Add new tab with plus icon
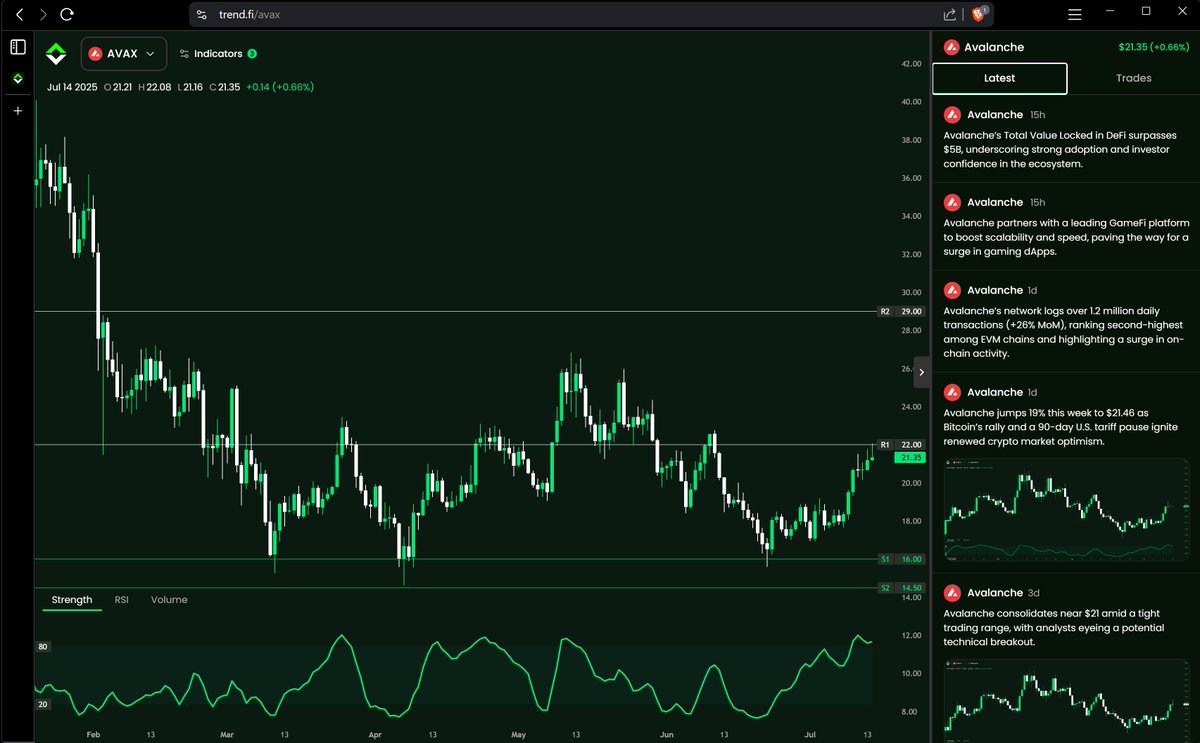 point(18,111)
